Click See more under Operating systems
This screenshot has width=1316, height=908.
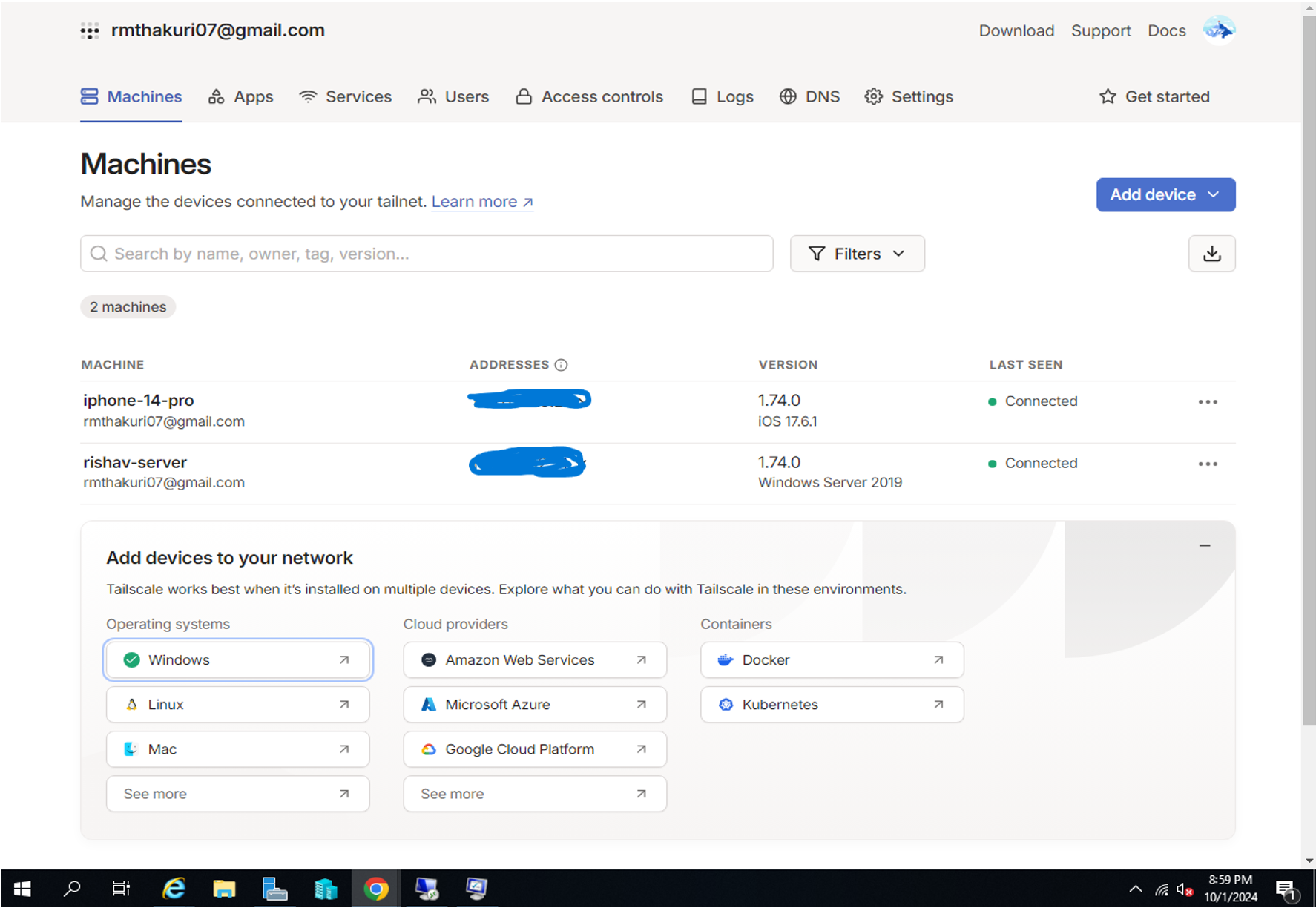pyautogui.click(x=238, y=794)
